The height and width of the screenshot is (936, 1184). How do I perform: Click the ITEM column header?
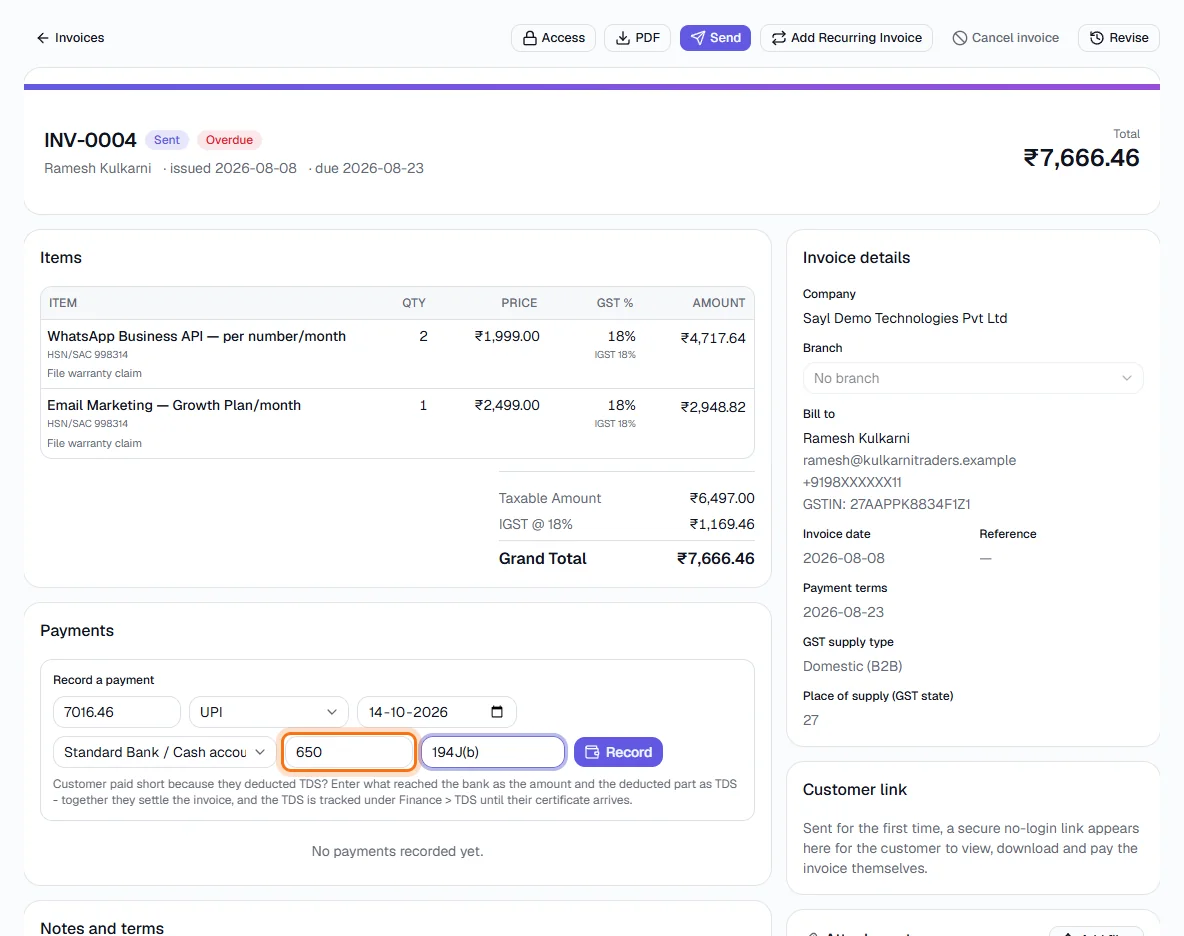pyautogui.click(x=63, y=303)
